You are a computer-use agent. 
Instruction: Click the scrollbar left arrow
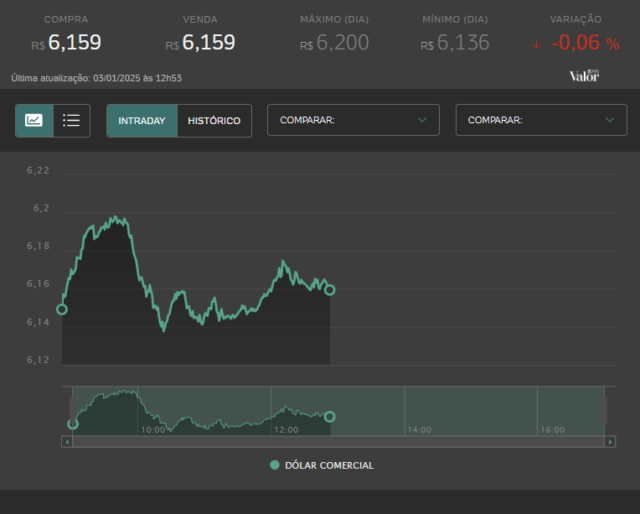[x=67, y=441]
